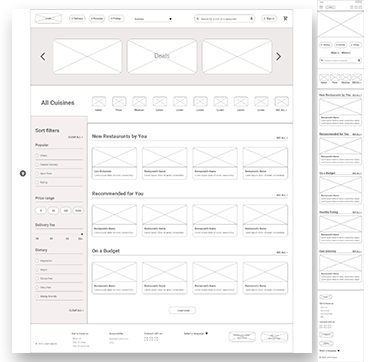
Task: Check the Allergy friendly dietary option
Action: (x=37, y=296)
